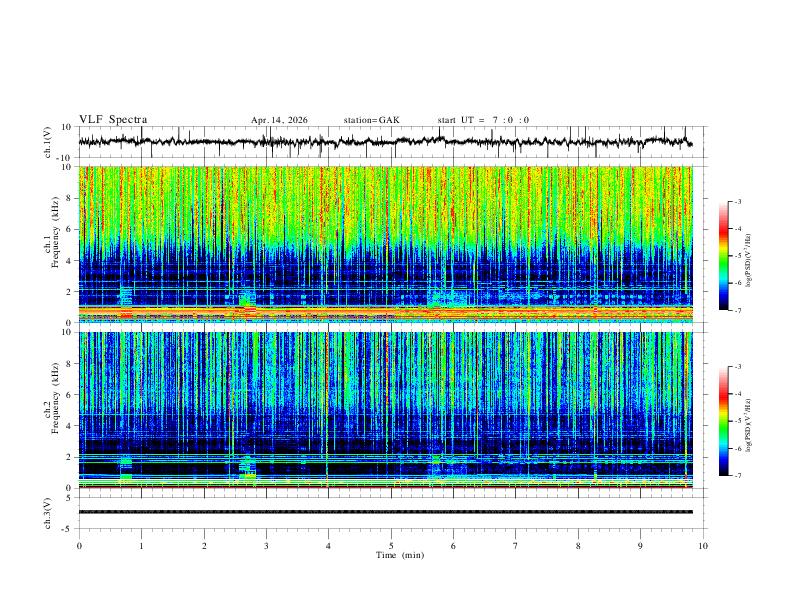Click the "8" kHz tick of ch.1 spectrogram
Image resolution: width=792 pixels, height=612 pixels.
[x=69, y=198]
